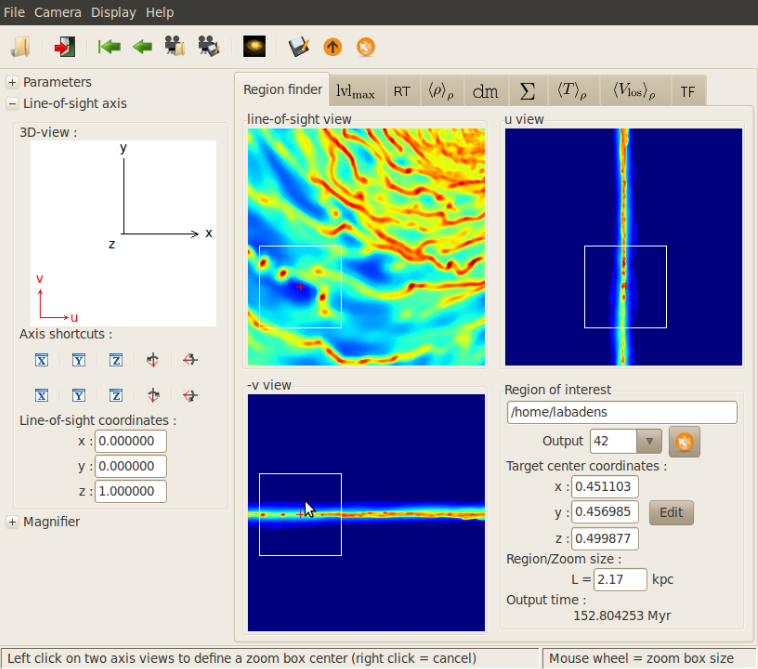
Task: Click the camera with pencil icon
Action: 209,47
